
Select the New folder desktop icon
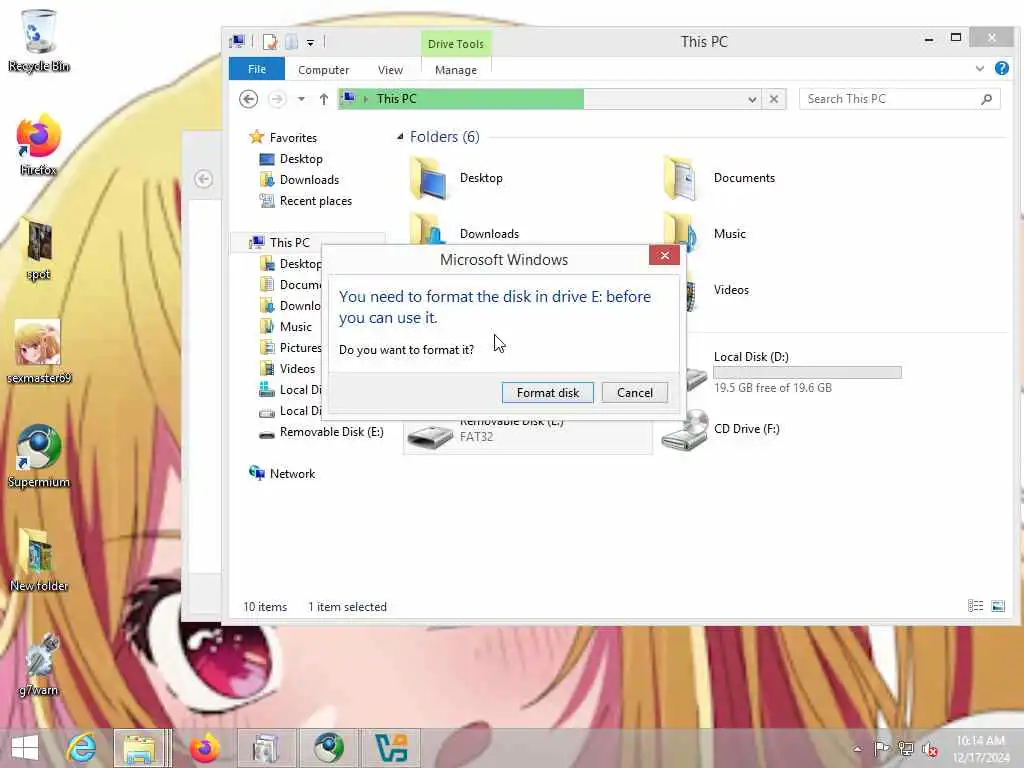(39, 561)
